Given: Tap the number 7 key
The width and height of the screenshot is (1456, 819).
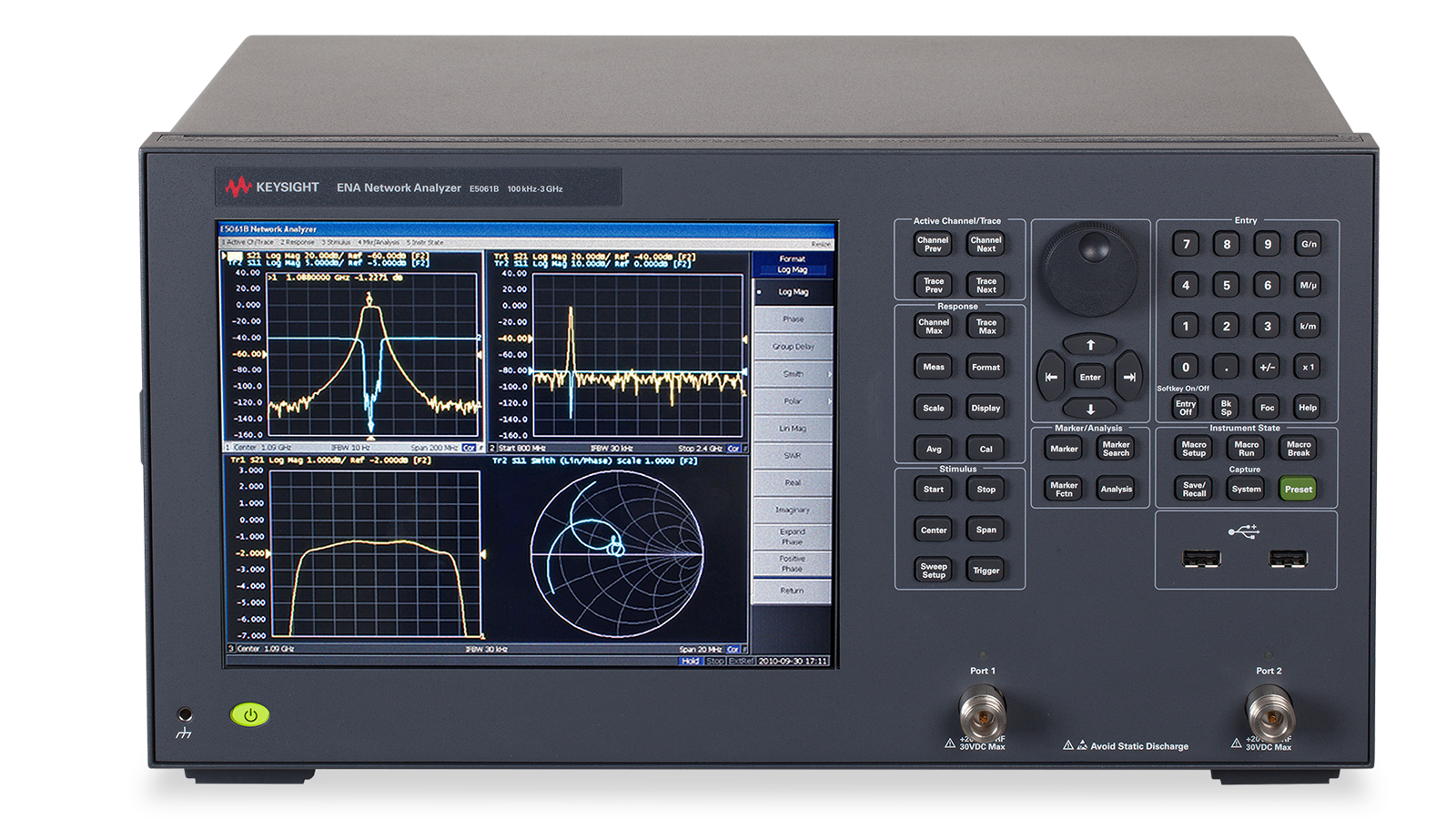Looking at the screenshot, I should [1186, 244].
